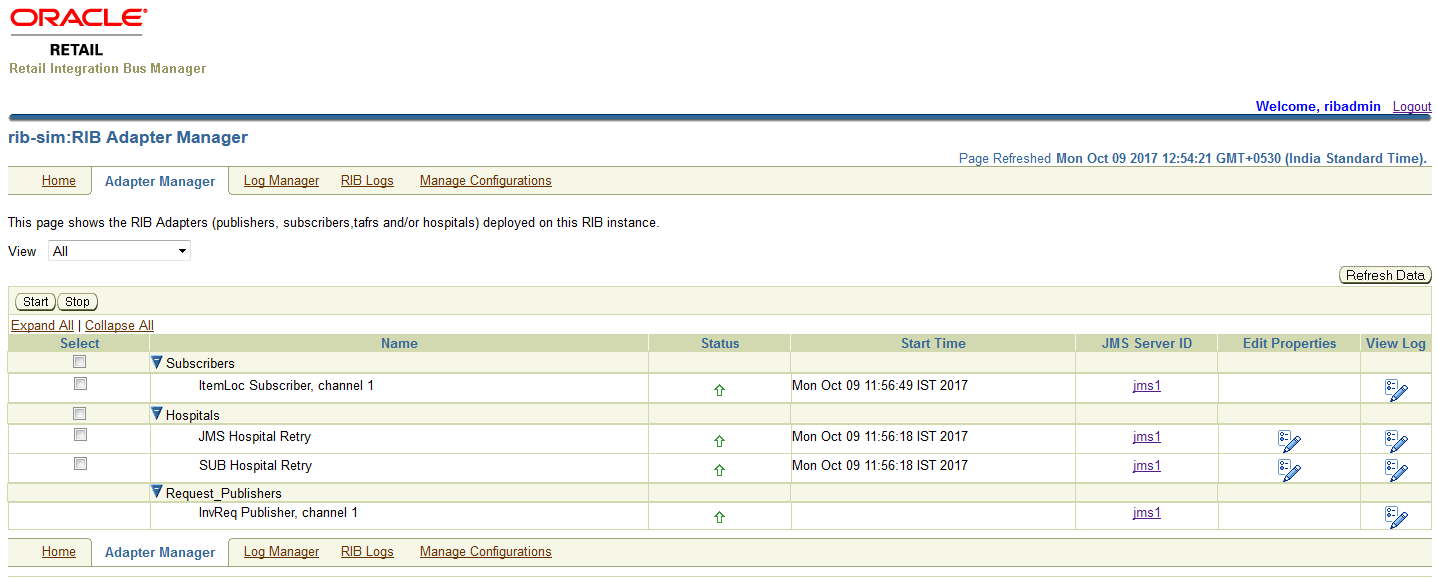Open the bottom RIB Logs tab
Image resolution: width=1437 pixels, height=578 pixels.
click(x=367, y=552)
